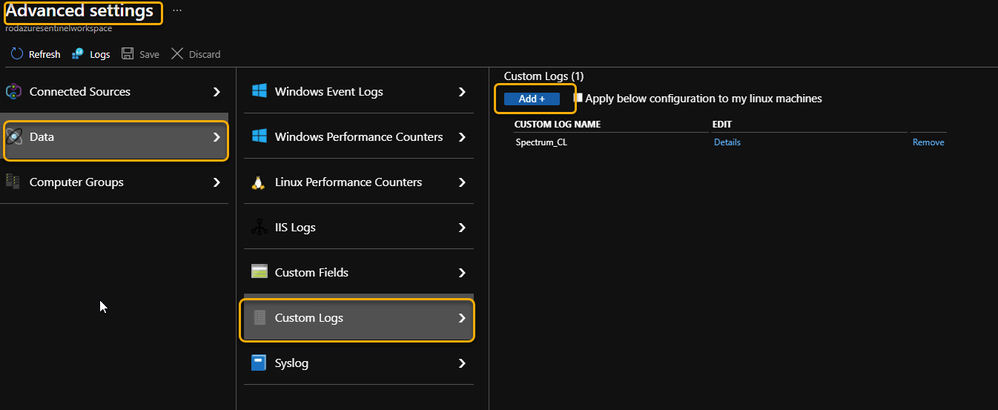The width and height of the screenshot is (998, 410).
Task: Expand Windows Event Logs chevron
Action: point(462,92)
